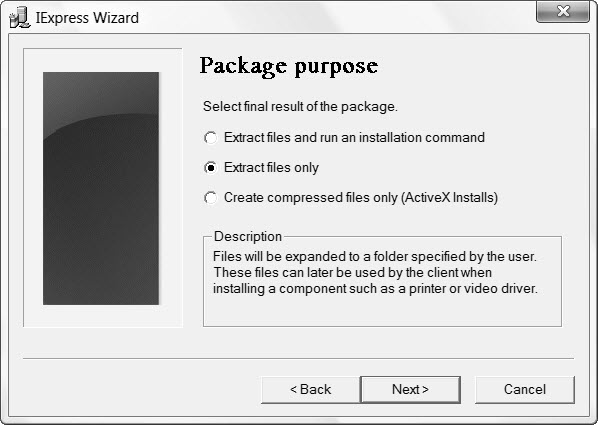Click the horizontal separator above the buttons

tap(298, 359)
